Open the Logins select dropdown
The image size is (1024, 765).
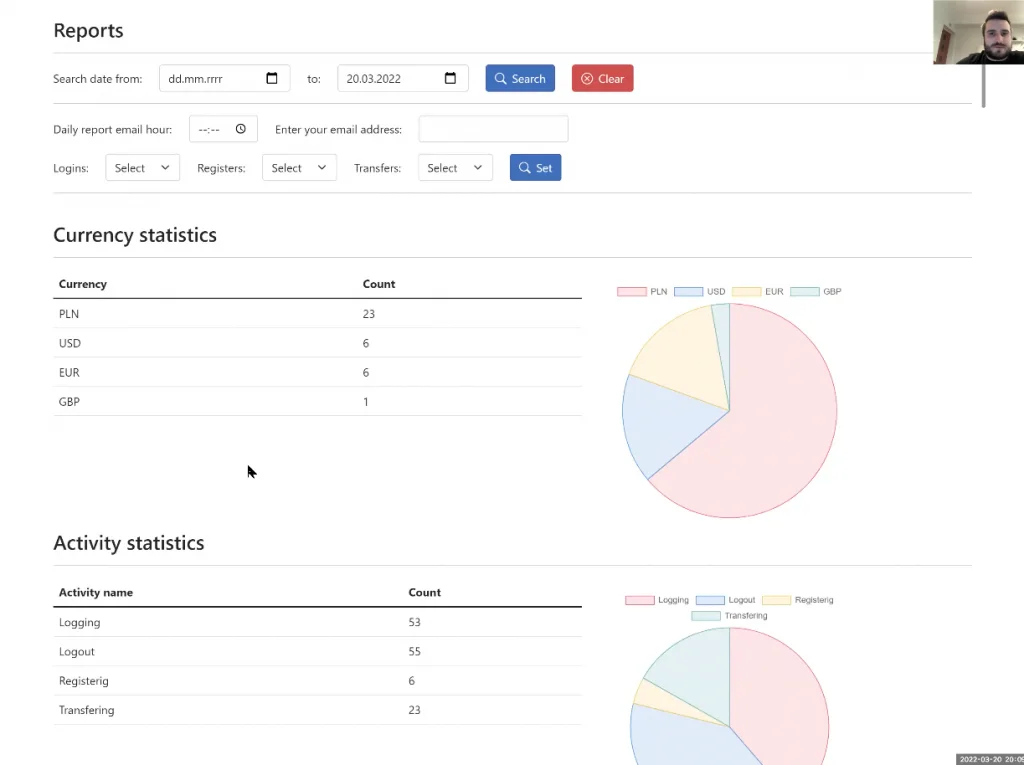[142, 168]
